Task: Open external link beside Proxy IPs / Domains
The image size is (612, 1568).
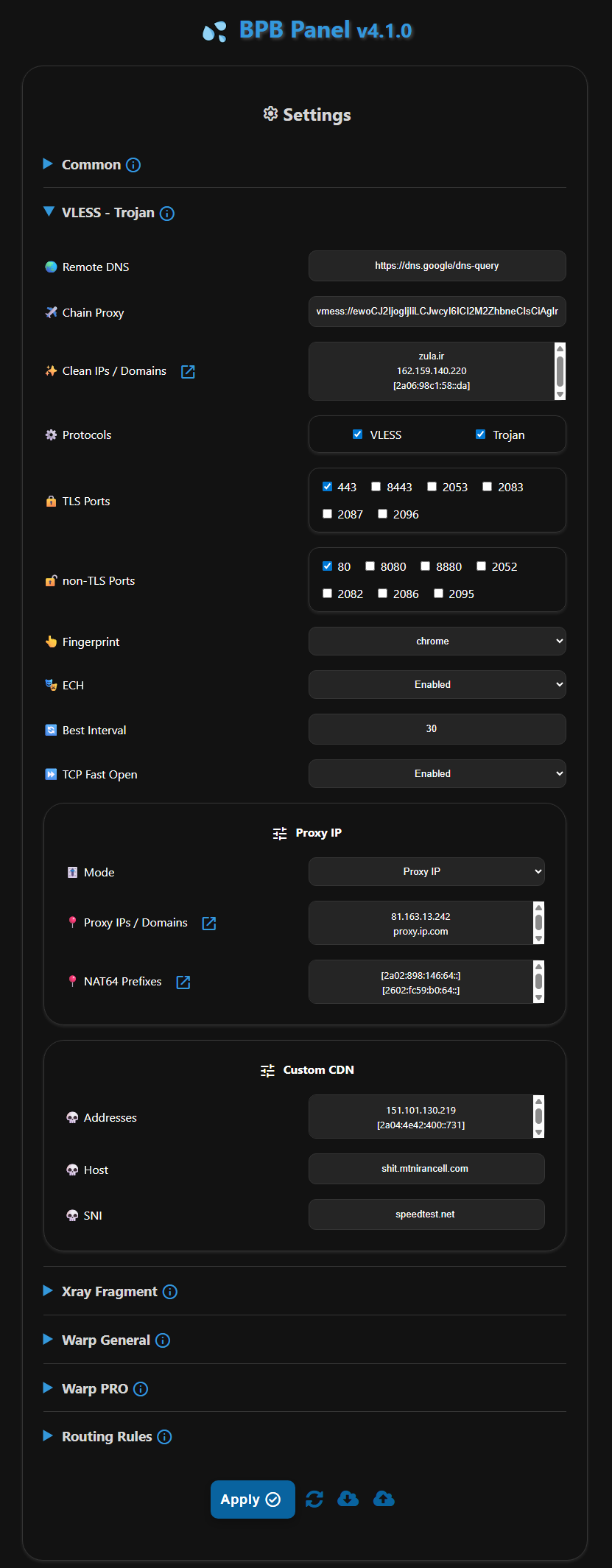Action: click(x=209, y=924)
